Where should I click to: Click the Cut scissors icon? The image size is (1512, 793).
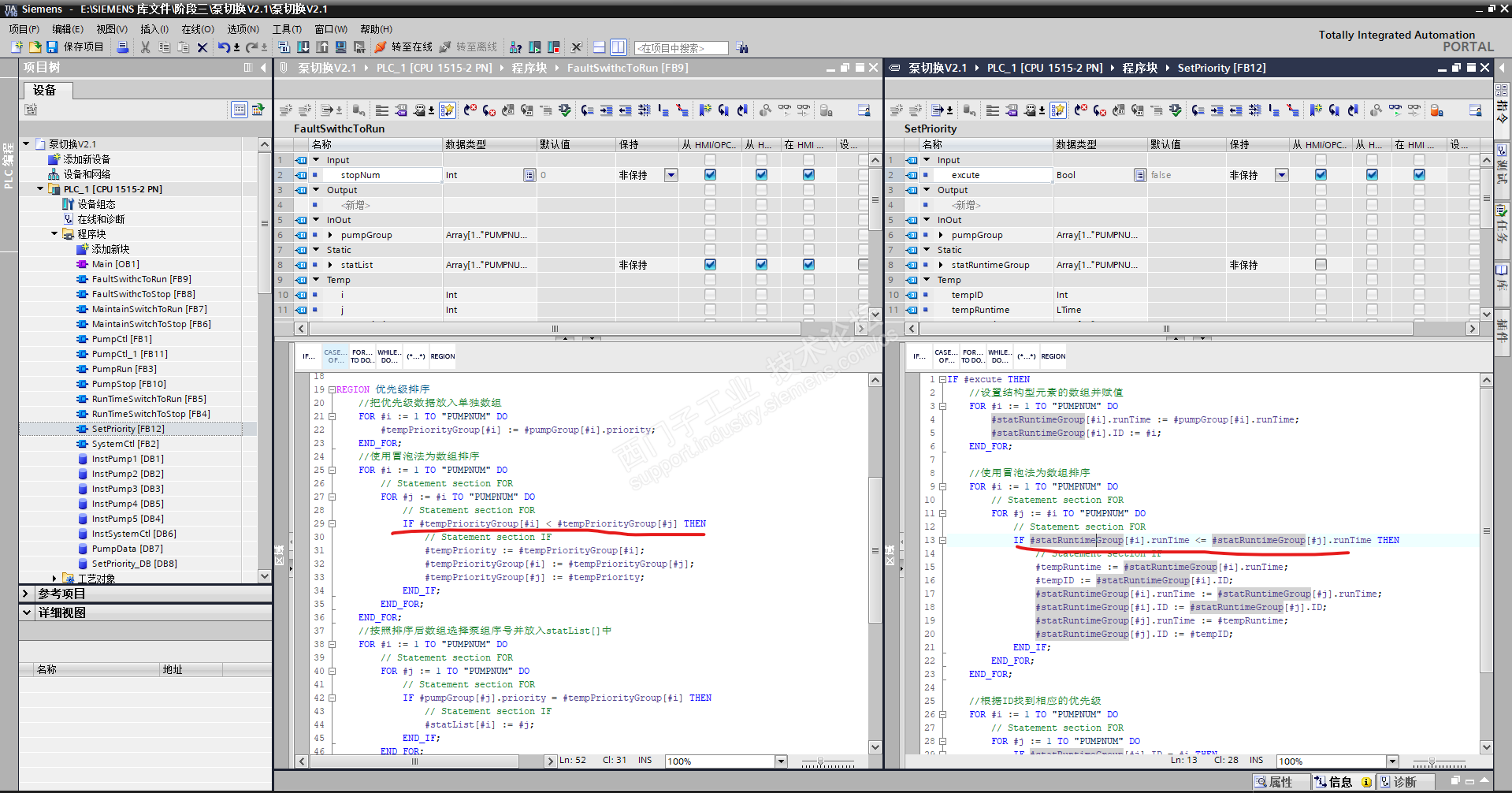click(x=145, y=47)
